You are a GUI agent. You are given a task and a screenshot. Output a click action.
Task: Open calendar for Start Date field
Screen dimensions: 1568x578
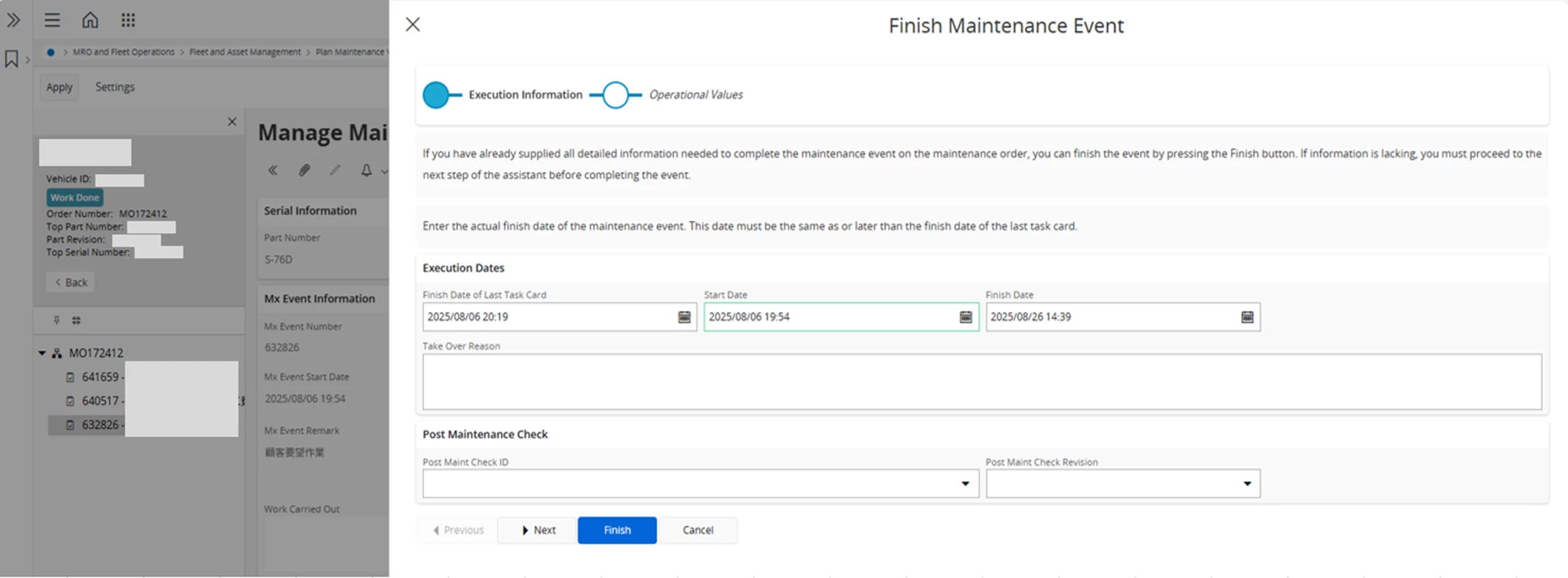click(x=965, y=317)
